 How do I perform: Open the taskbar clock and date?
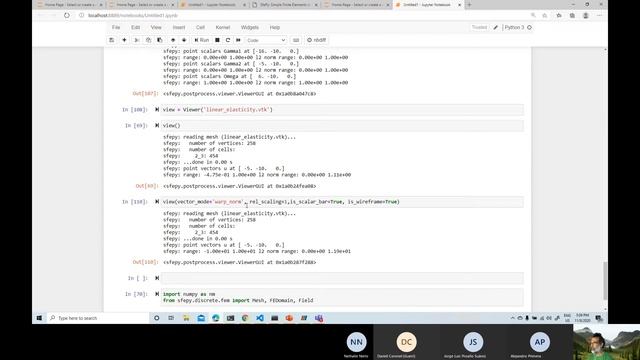pos(582,318)
